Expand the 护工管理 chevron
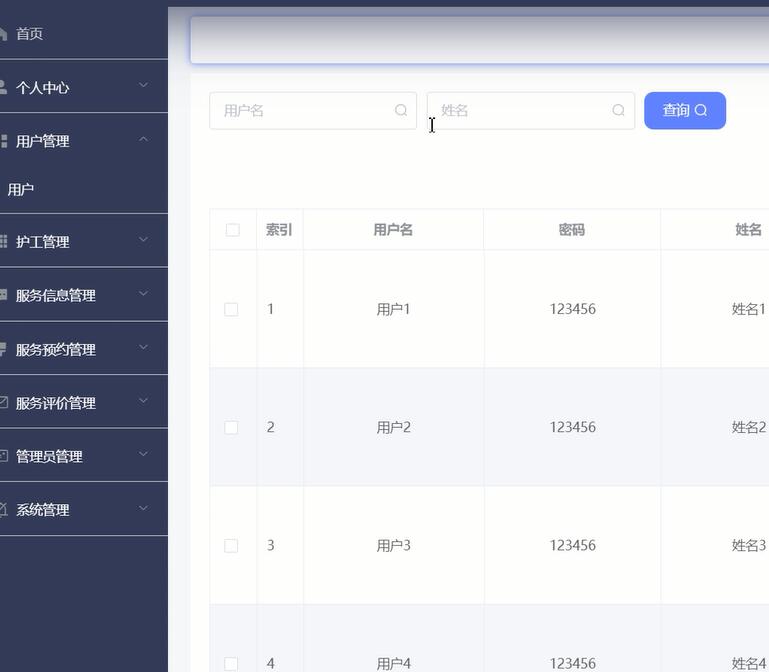Screen dimensions: 769x672 pos(143,240)
